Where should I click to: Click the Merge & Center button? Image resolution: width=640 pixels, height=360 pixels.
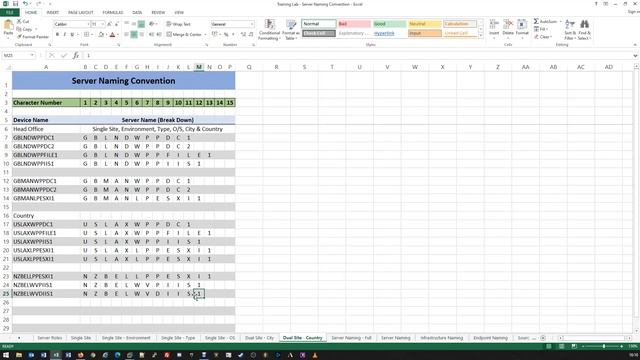pyautogui.click(x=184, y=35)
